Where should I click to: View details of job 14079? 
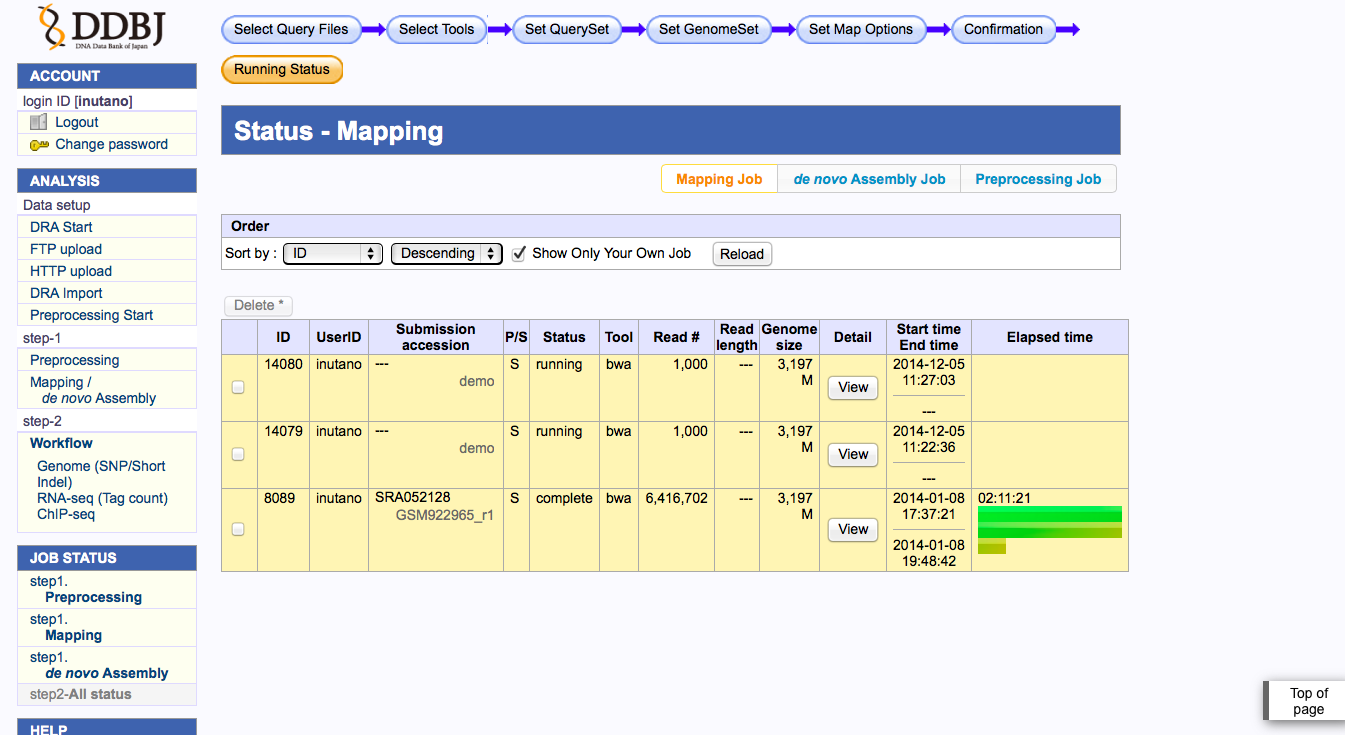coord(852,455)
